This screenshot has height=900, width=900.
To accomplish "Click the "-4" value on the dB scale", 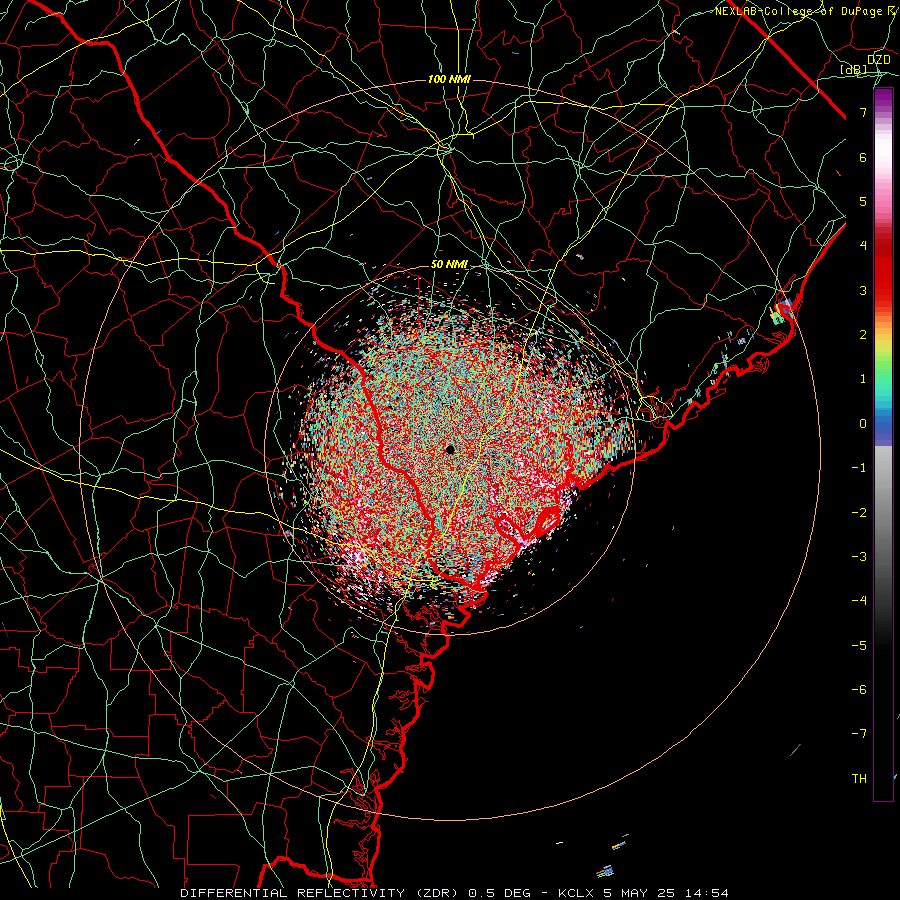I will point(859,601).
